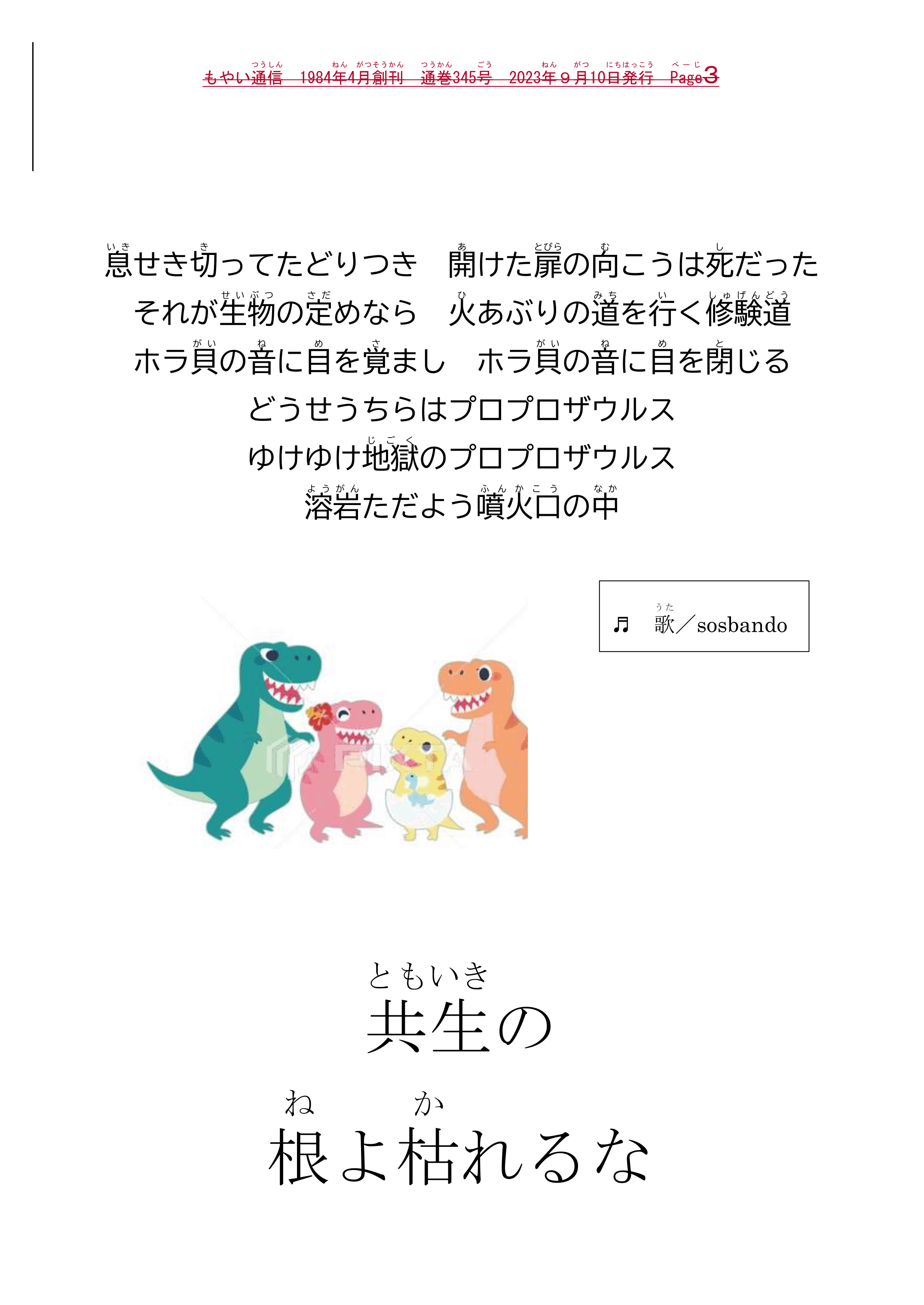Click the もやい通信 header title
Viewport: 924px width, 1305px height.
click(242, 77)
